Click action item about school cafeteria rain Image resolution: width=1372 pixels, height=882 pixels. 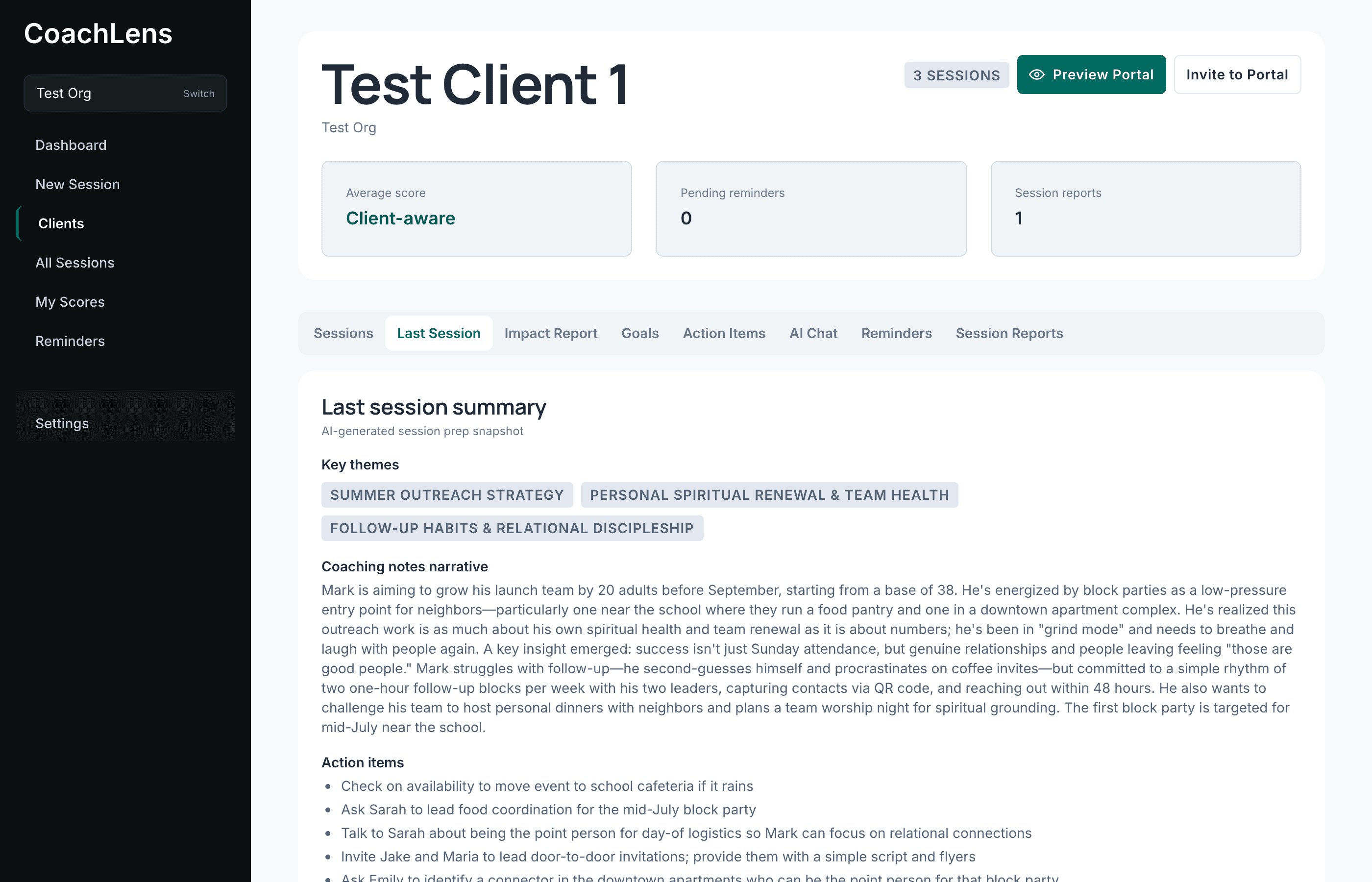coord(547,786)
